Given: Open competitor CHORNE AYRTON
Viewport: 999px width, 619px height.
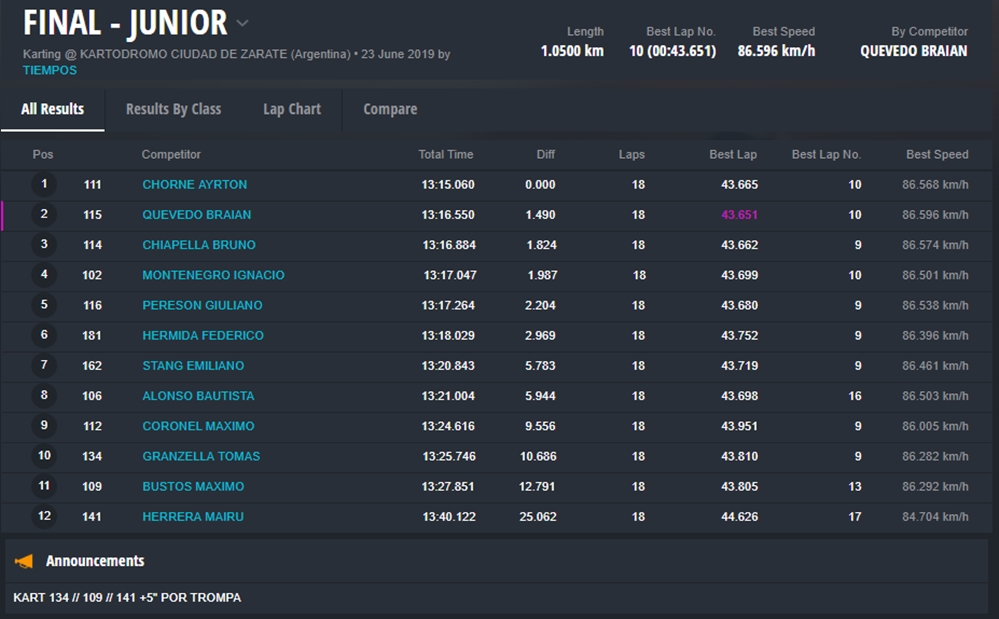Looking at the screenshot, I should 194,185.
